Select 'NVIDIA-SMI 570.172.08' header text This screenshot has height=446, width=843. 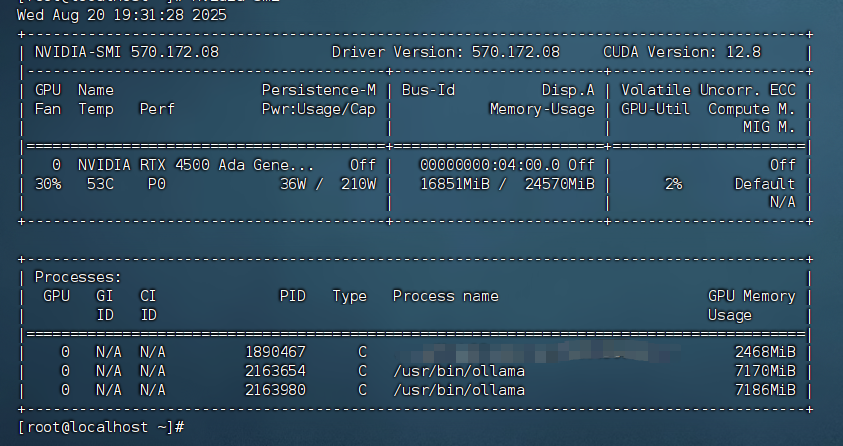click(127, 52)
